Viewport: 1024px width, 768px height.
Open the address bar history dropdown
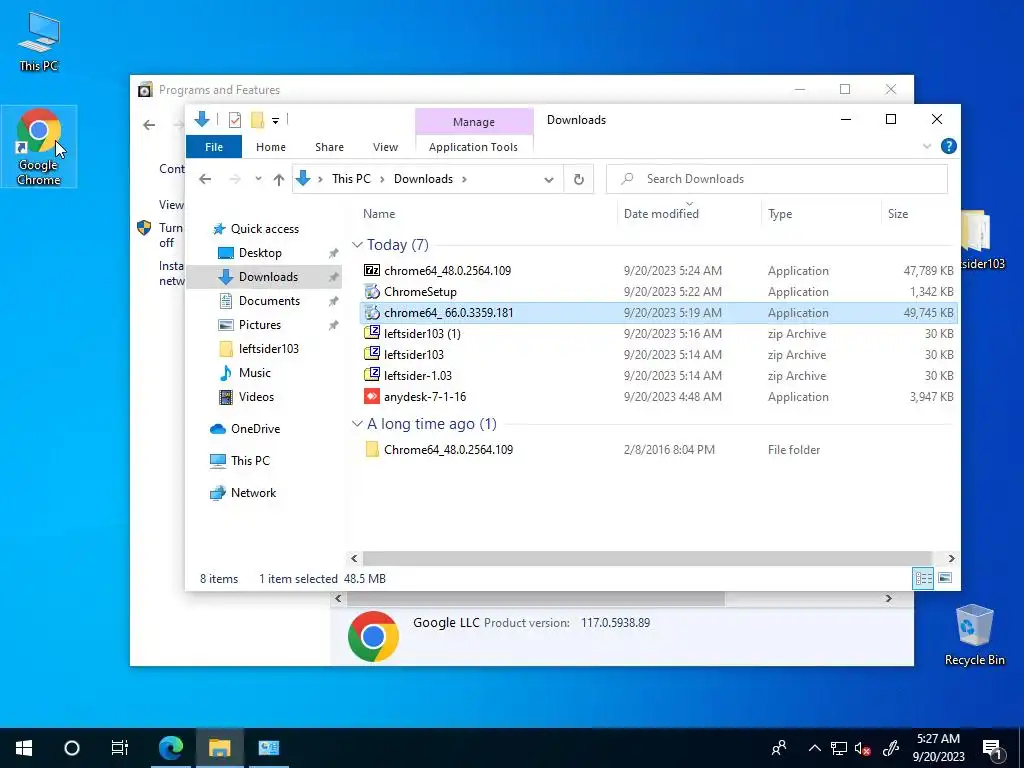click(549, 180)
